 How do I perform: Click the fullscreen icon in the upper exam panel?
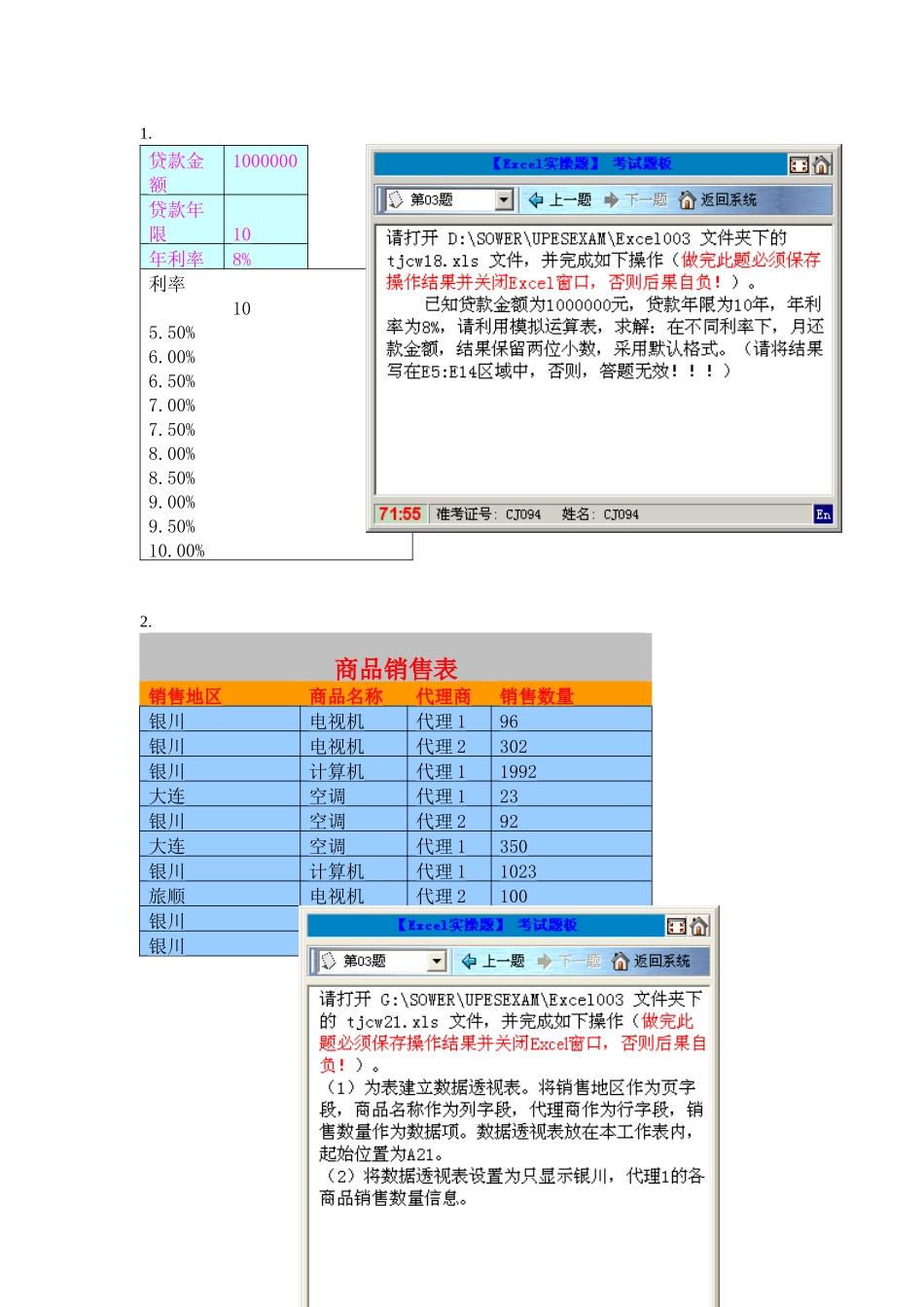coord(799,165)
